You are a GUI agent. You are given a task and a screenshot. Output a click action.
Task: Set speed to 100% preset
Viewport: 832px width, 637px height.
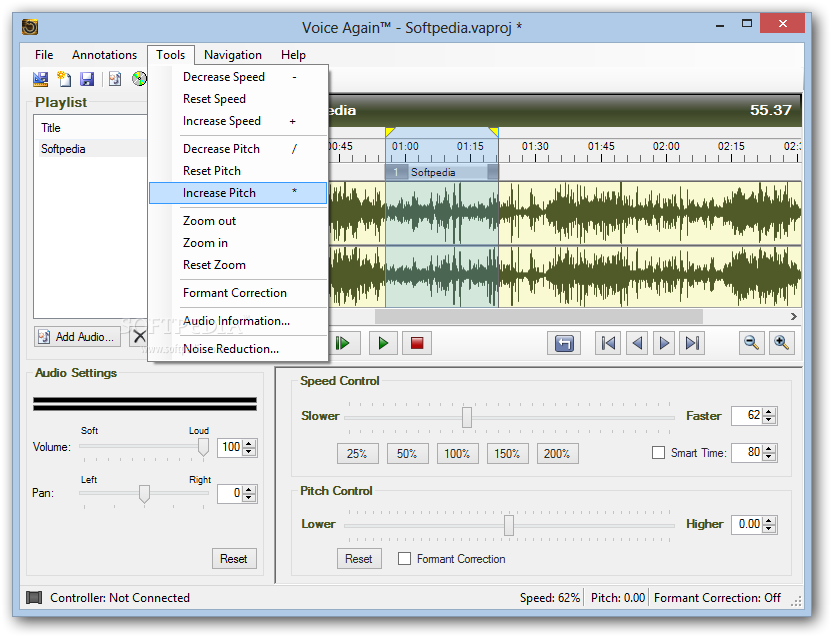(457, 453)
